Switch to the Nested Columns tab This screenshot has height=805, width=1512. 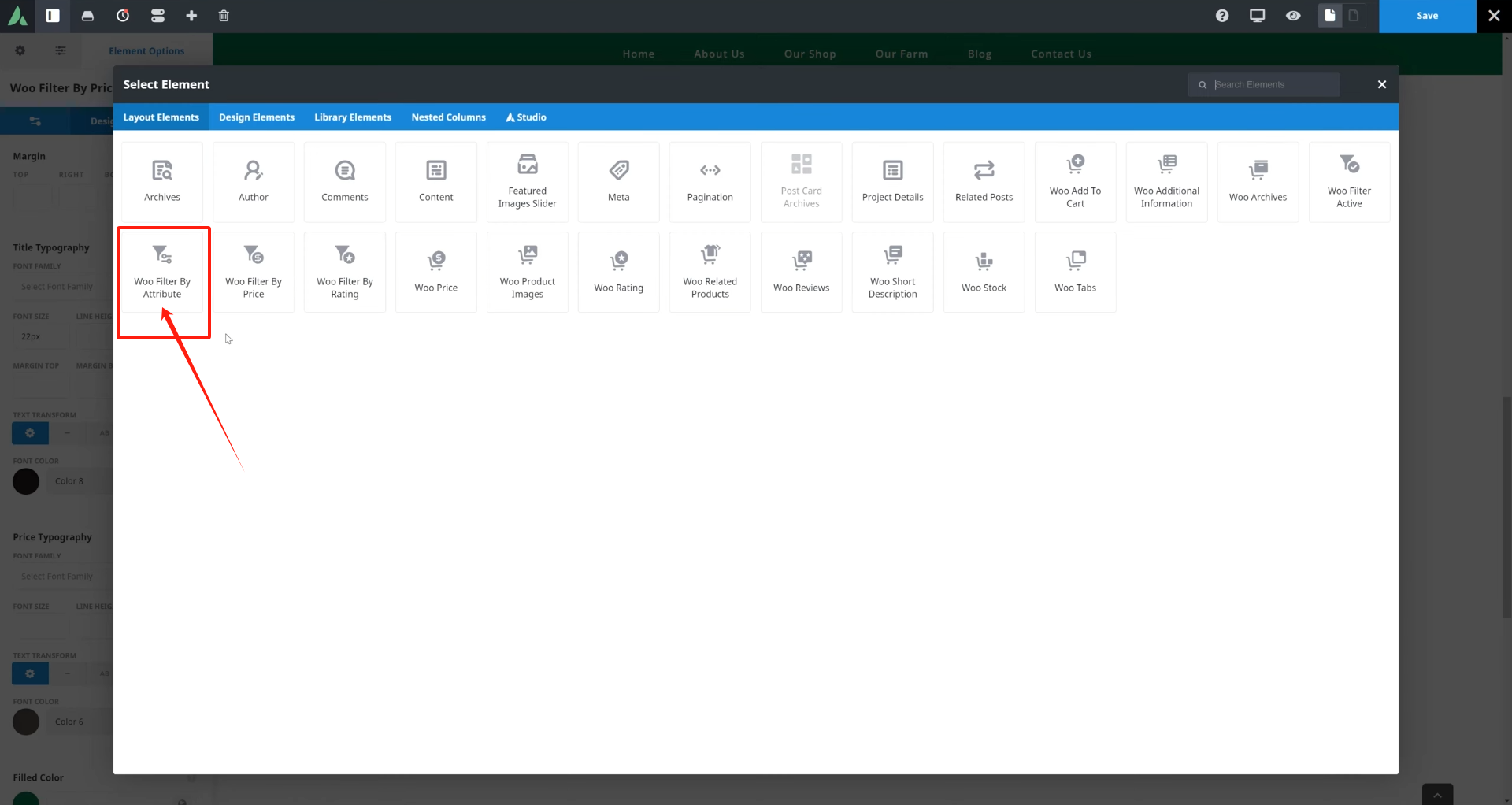pyautogui.click(x=448, y=117)
